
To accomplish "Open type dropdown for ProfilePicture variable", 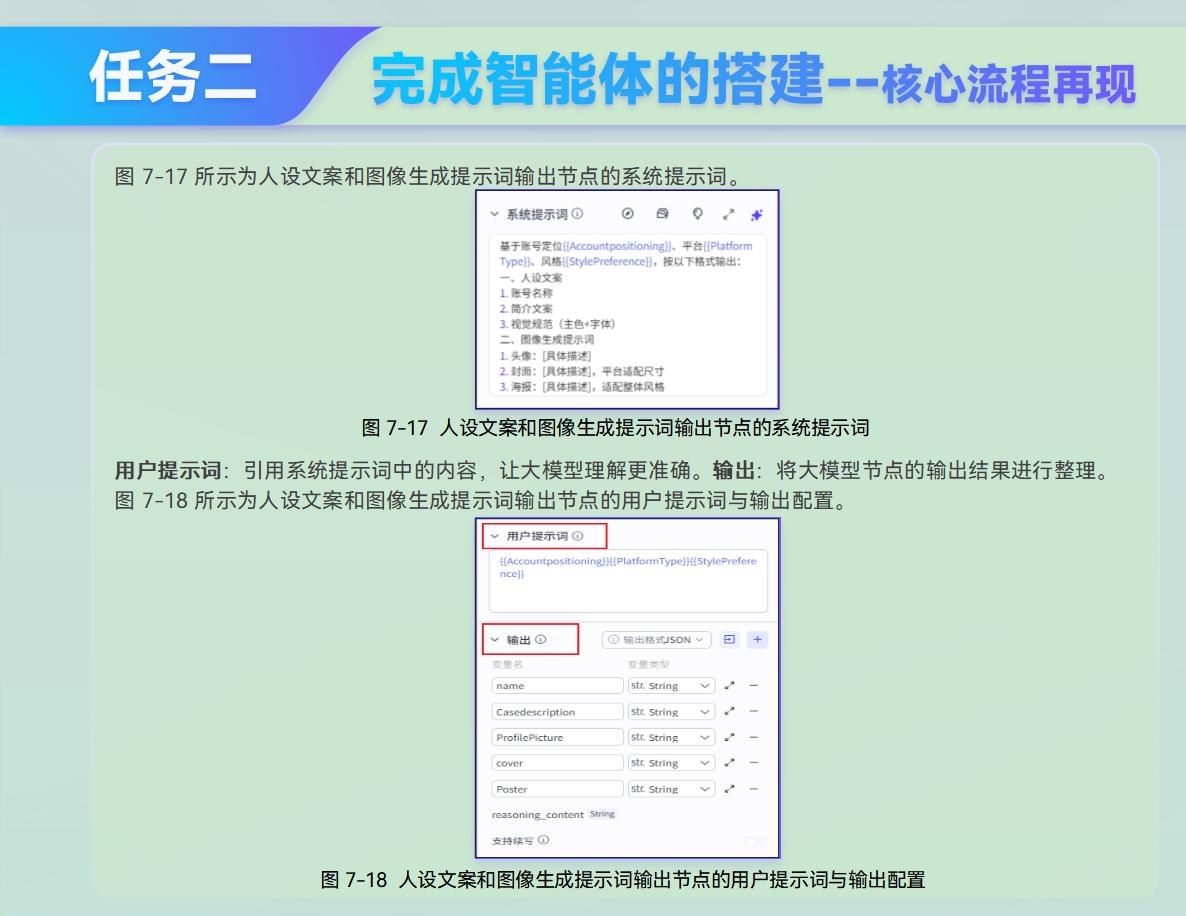I will point(671,737).
